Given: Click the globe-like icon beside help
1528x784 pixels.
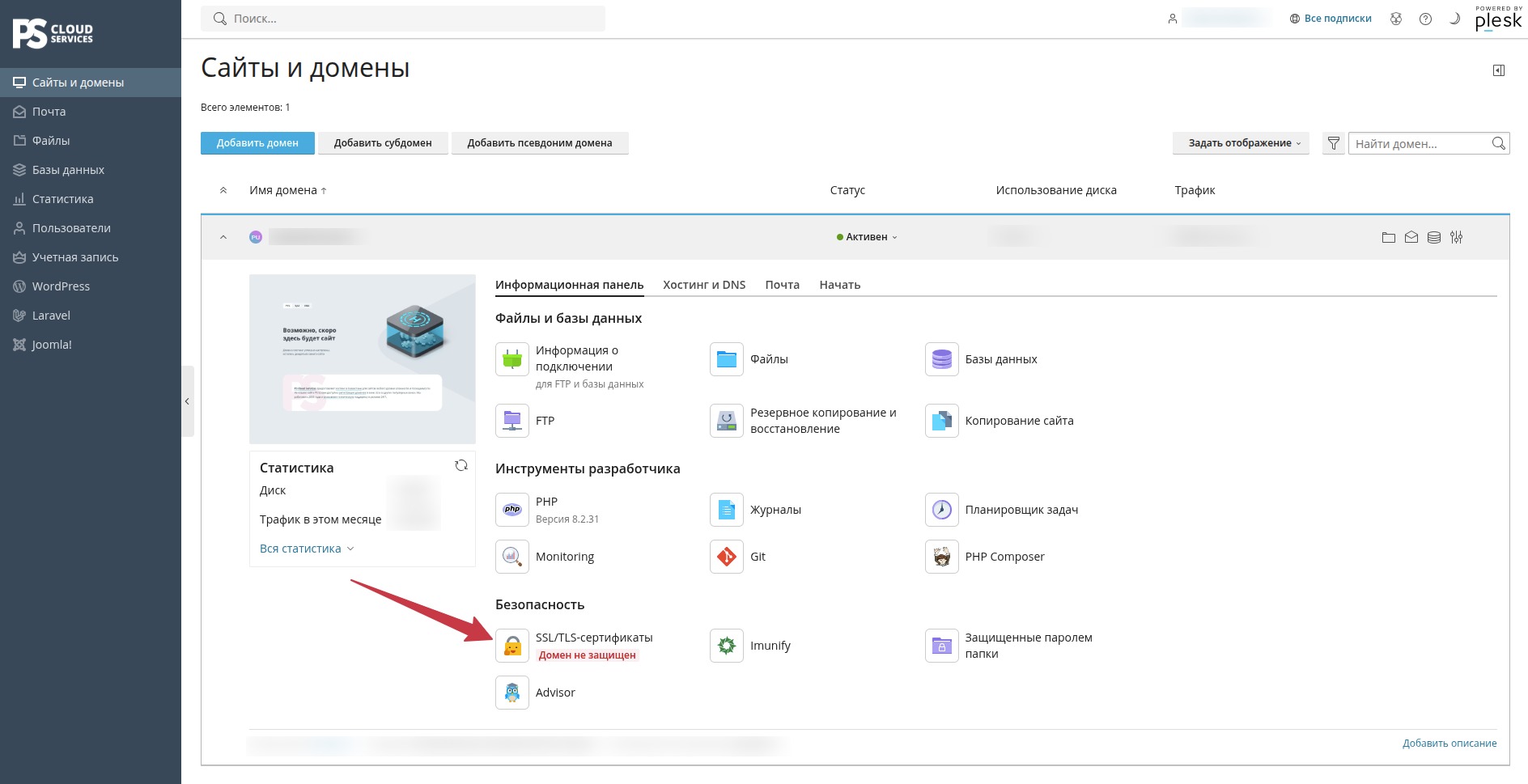Looking at the screenshot, I should point(1396,19).
